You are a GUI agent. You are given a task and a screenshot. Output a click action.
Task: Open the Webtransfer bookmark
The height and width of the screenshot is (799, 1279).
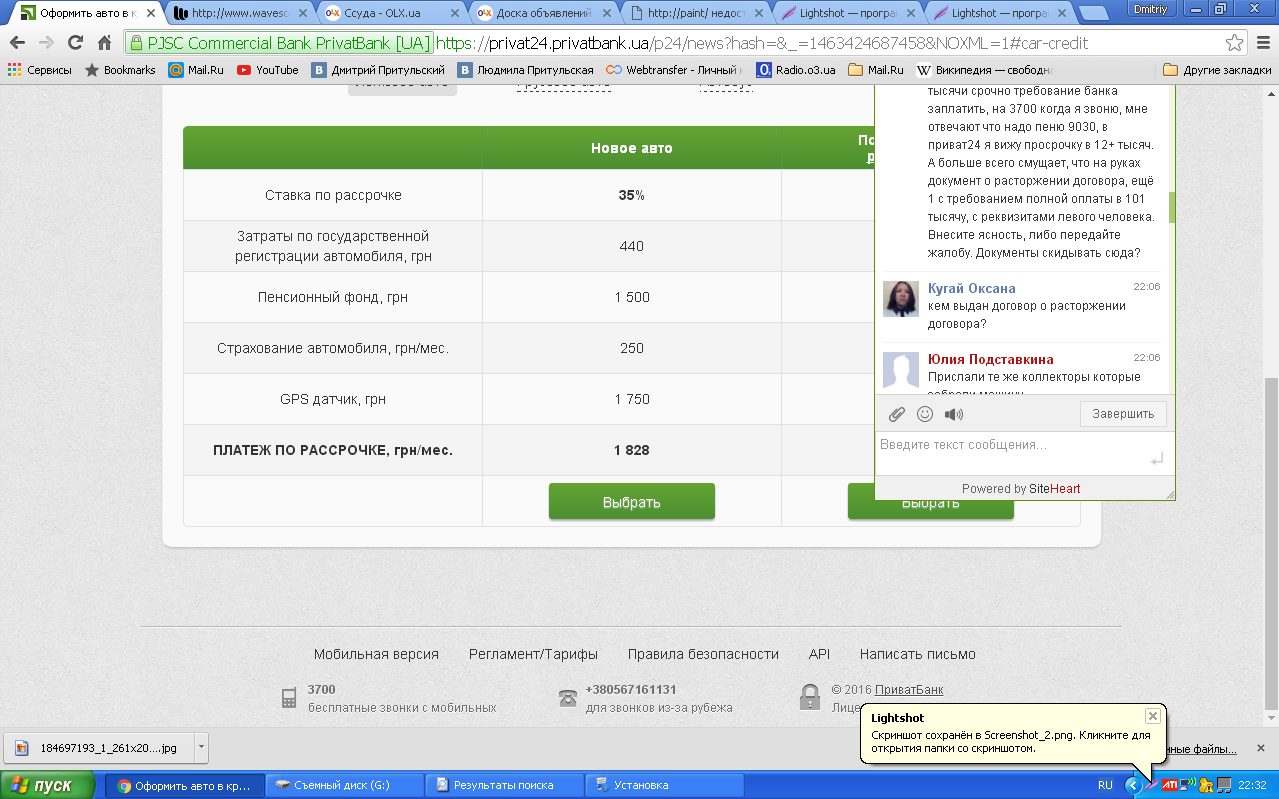click(674, 70)
